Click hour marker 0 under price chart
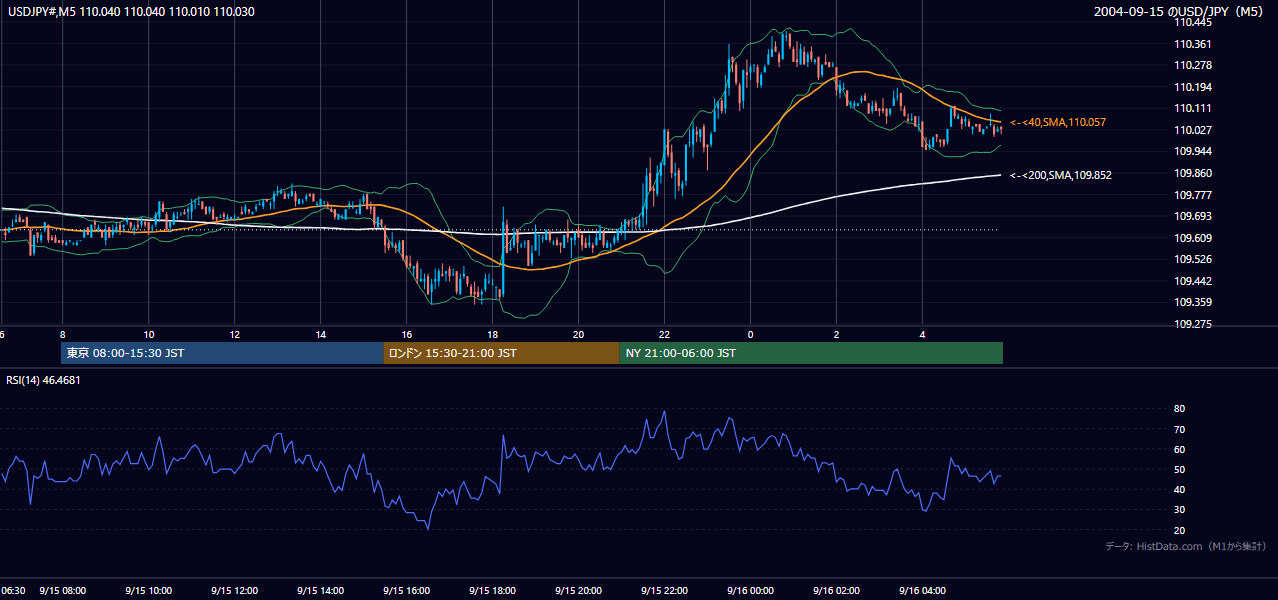Screen dimensions: 1278x600 pos(750,334)
